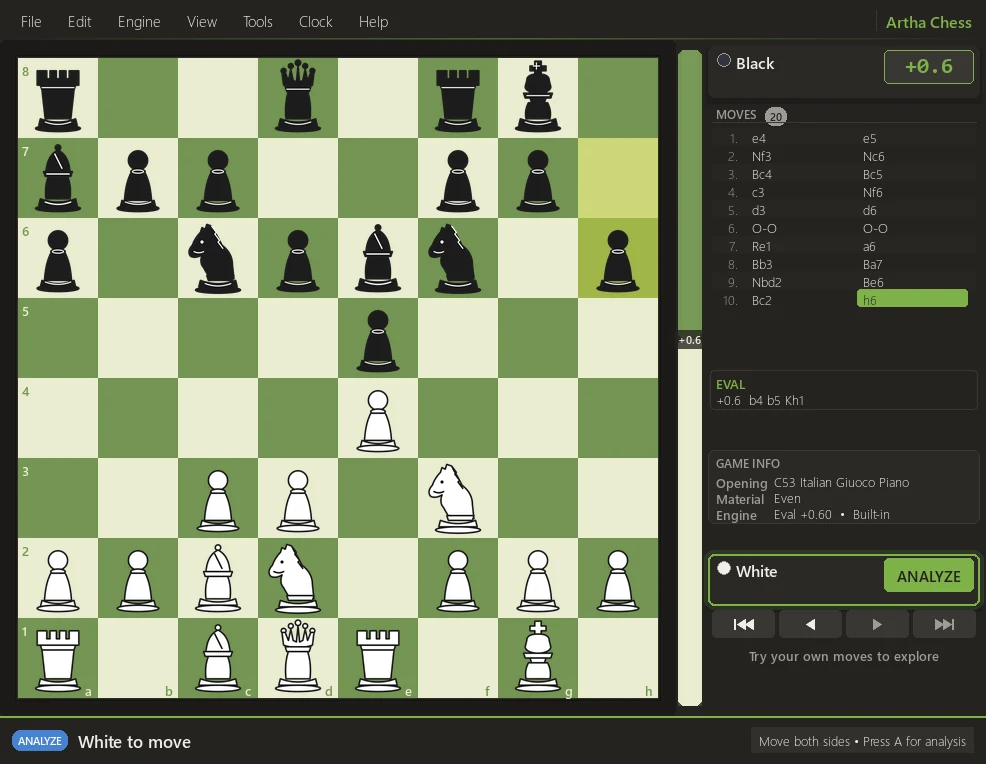The width and height of the screenshot is (986, 764).
Task: Click the highlighted empty h7 square
Action: (618, 178)
